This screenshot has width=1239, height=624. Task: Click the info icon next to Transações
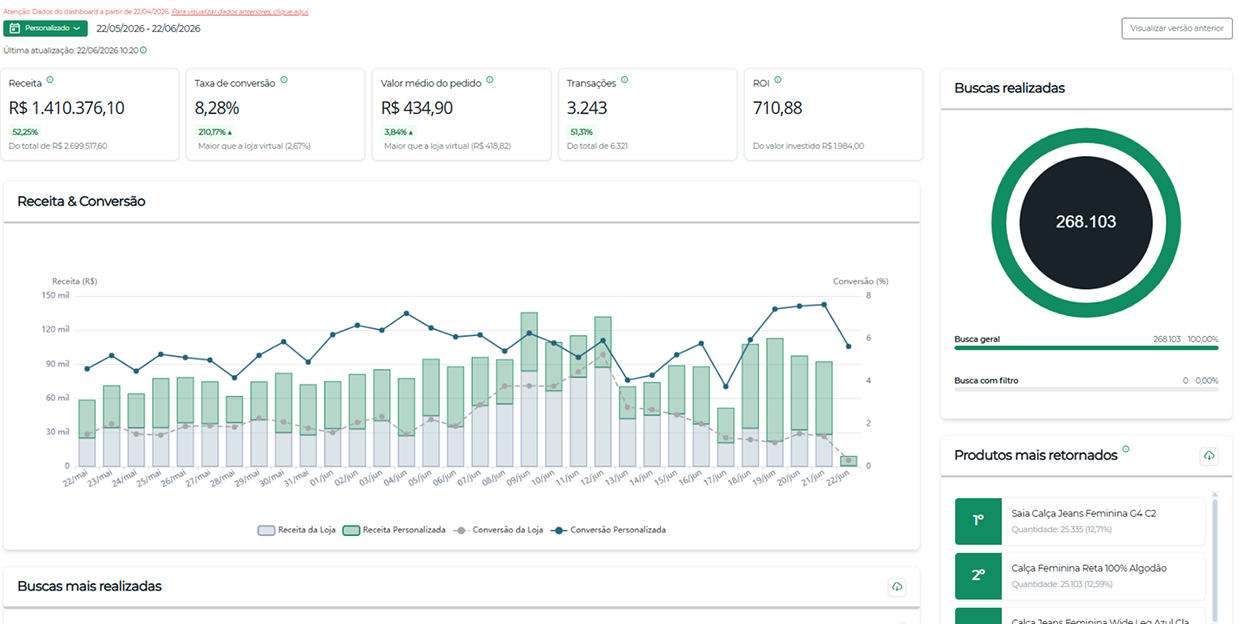(x=625, y=80)
